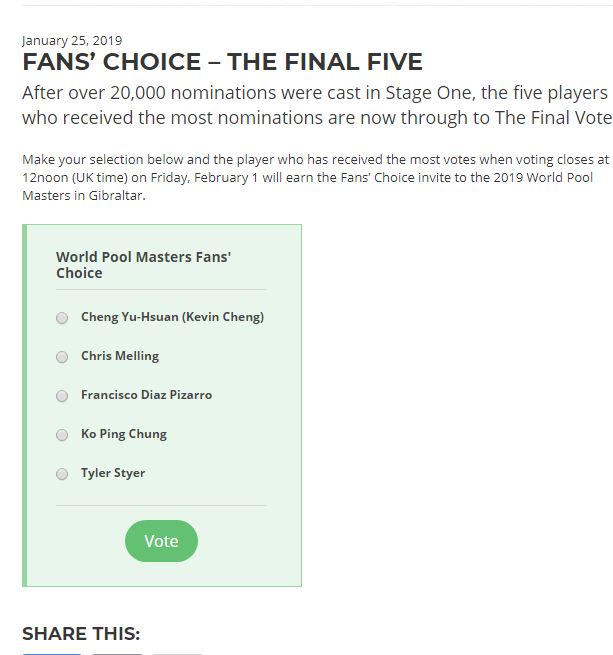Select the Chris Melling radio button

click(62, 357)
